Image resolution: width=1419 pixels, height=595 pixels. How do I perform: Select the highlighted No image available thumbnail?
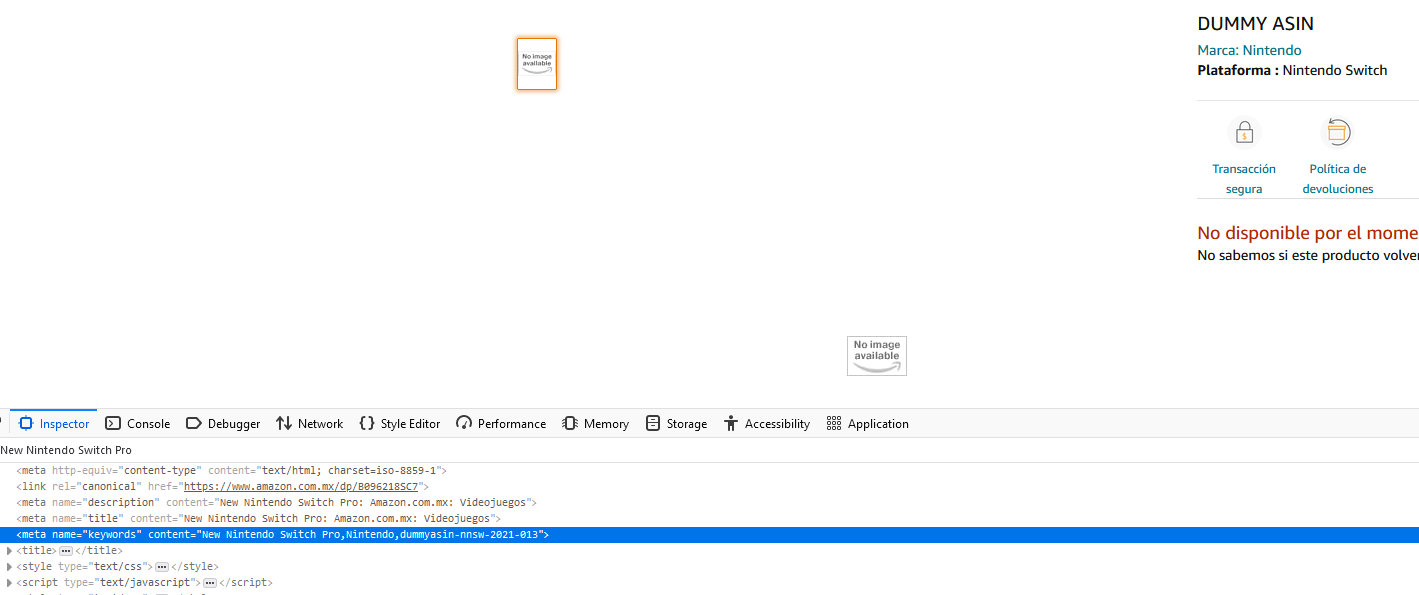pyautogui.click(x=537, y=64)
